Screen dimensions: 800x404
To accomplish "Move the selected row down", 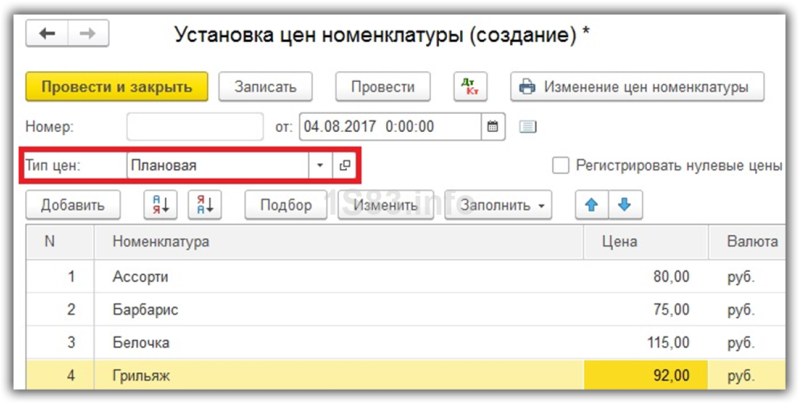I will (x=625, y=205).
